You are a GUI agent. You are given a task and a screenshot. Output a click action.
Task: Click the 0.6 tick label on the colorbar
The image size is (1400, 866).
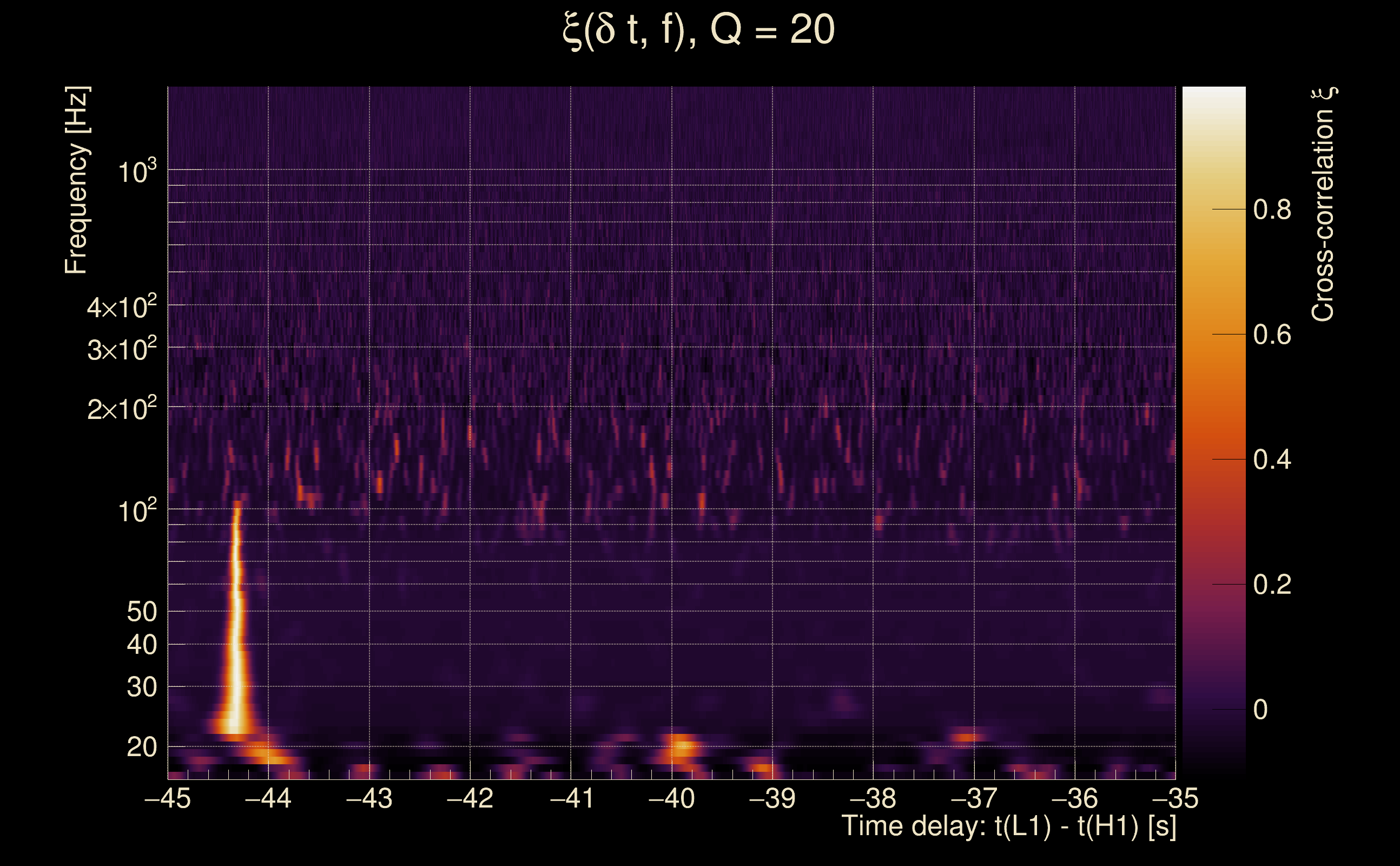point(1272,334)
